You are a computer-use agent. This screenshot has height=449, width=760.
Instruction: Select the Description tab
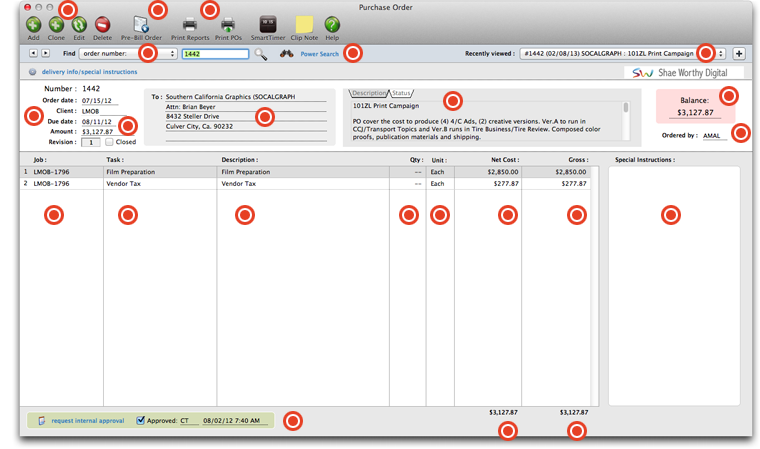click(x=369, y=93)
